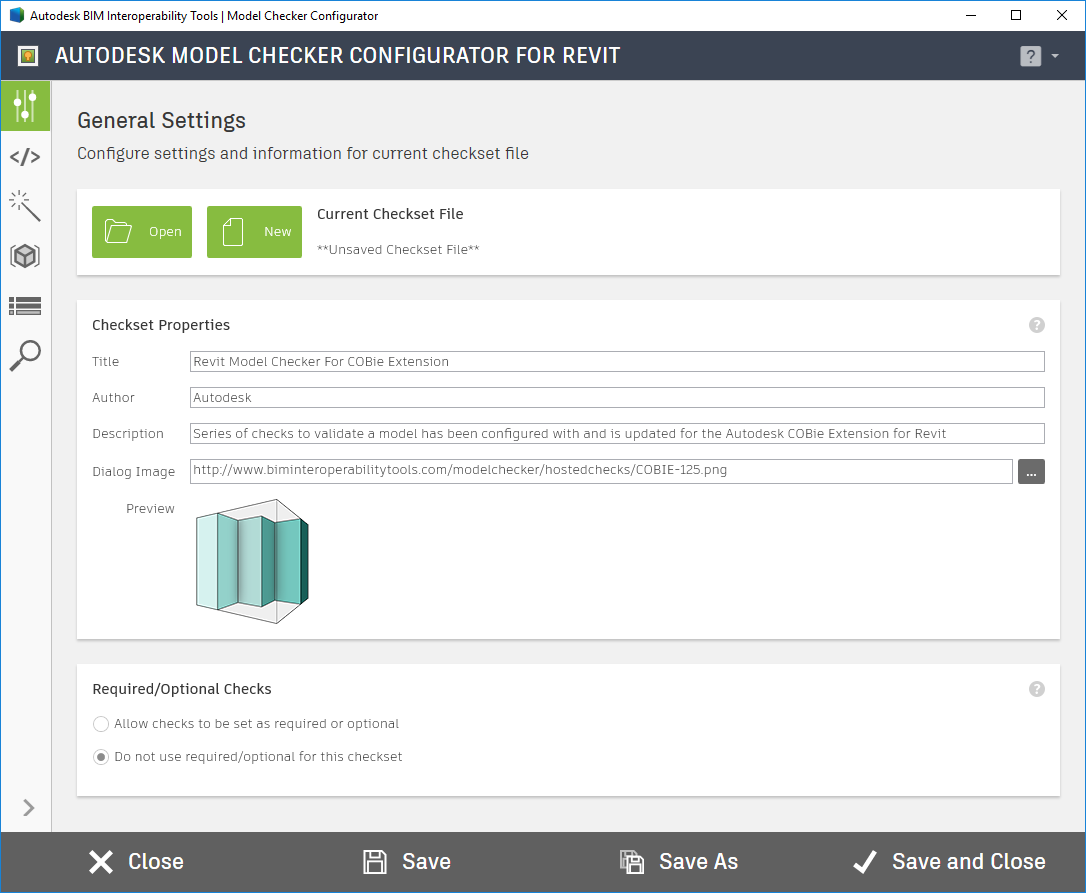Maximize the Model Checker Configurator window
Screen dimensions: 1086x893
(1016, 15)
